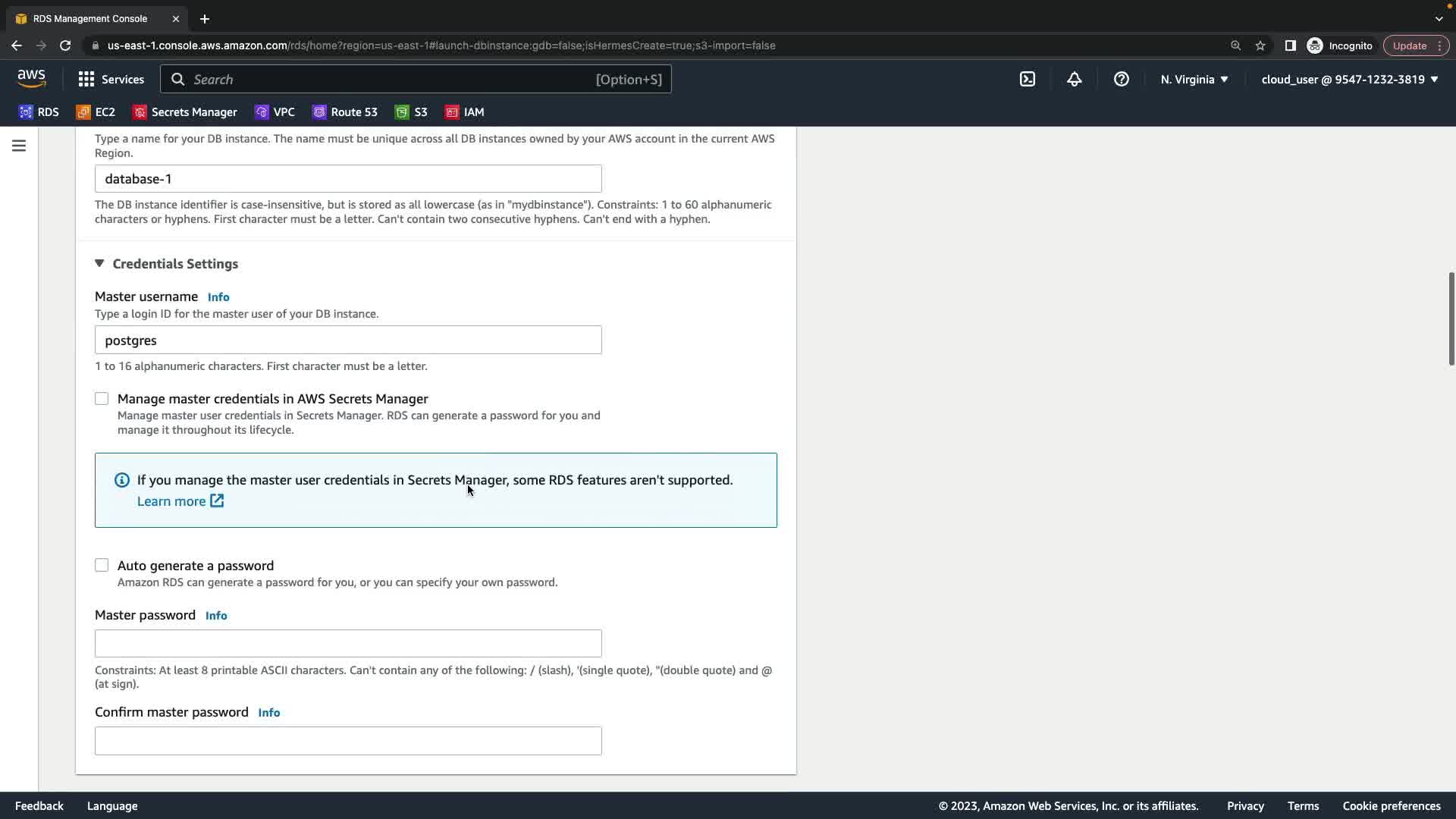Open the notifications bell icon
The width and height of the screenshot is (1456, 819).
1074,79
